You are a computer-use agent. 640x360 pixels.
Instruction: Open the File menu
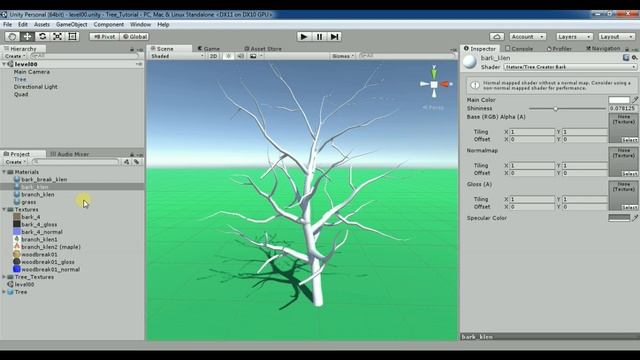7,24
